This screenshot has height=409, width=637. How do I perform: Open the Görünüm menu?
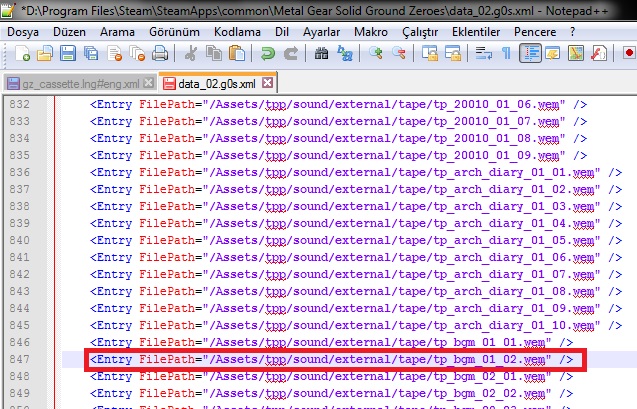click(174, 32)
